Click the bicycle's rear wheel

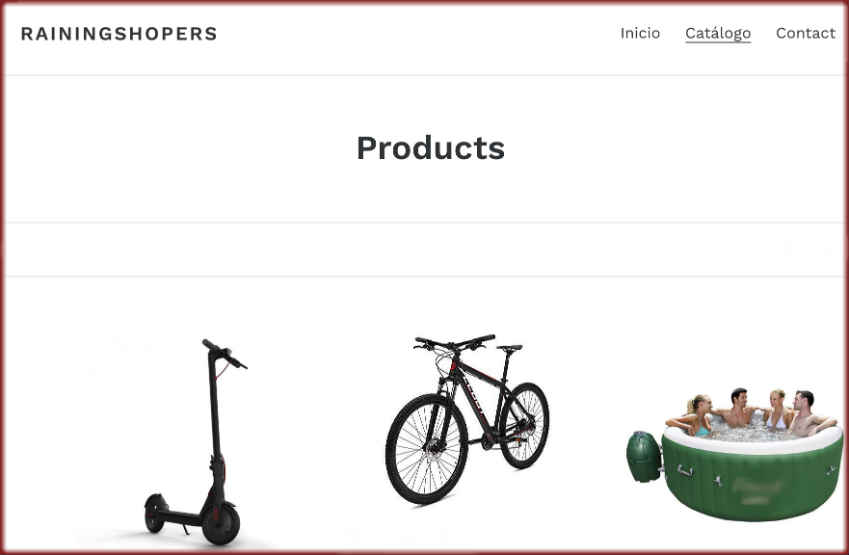point(524,425)
